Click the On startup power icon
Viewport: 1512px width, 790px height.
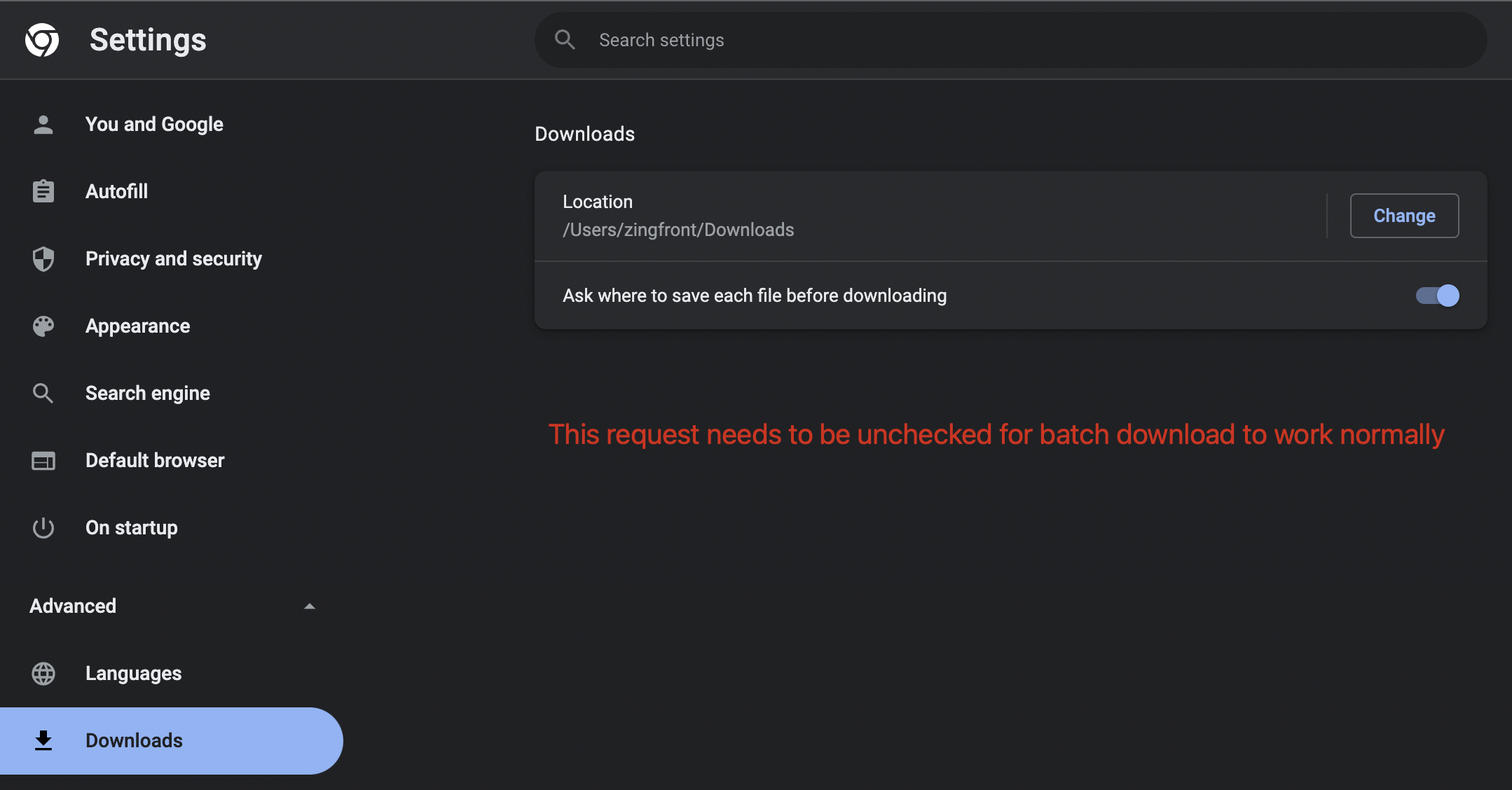point(43,527)
